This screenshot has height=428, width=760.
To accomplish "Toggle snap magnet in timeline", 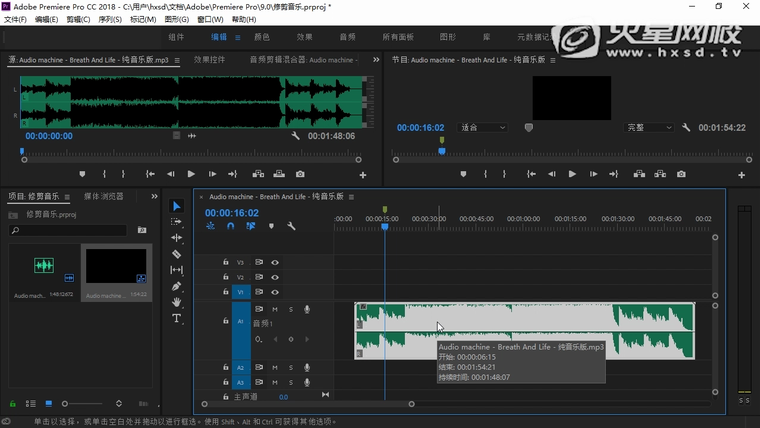I will coord(230,226).
